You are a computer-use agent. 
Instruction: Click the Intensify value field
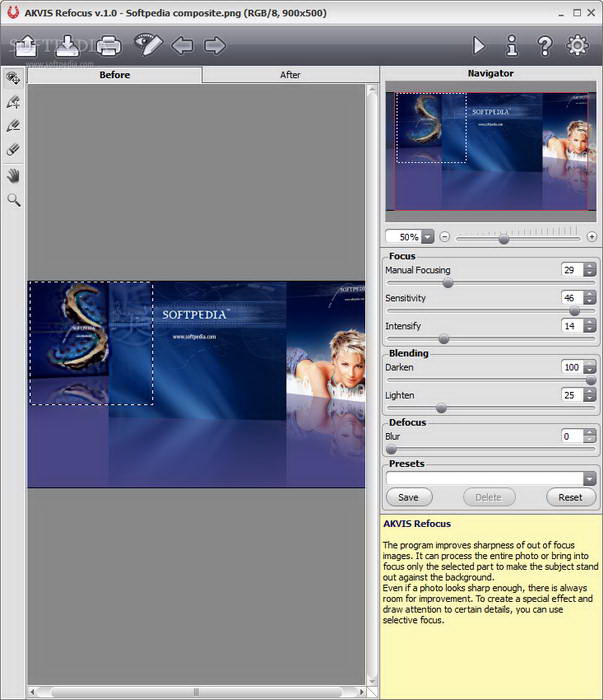572,326
